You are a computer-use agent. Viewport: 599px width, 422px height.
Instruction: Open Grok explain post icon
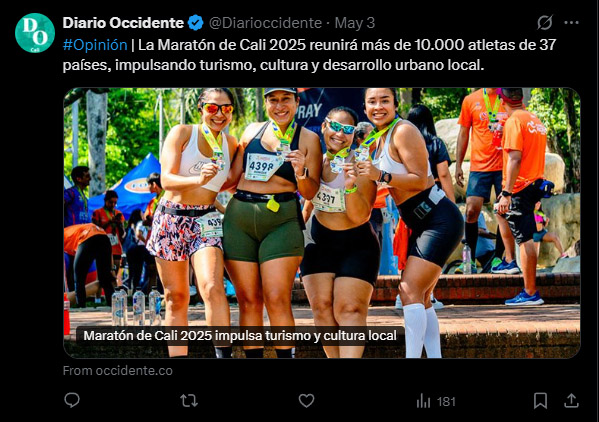coord(545,23)
